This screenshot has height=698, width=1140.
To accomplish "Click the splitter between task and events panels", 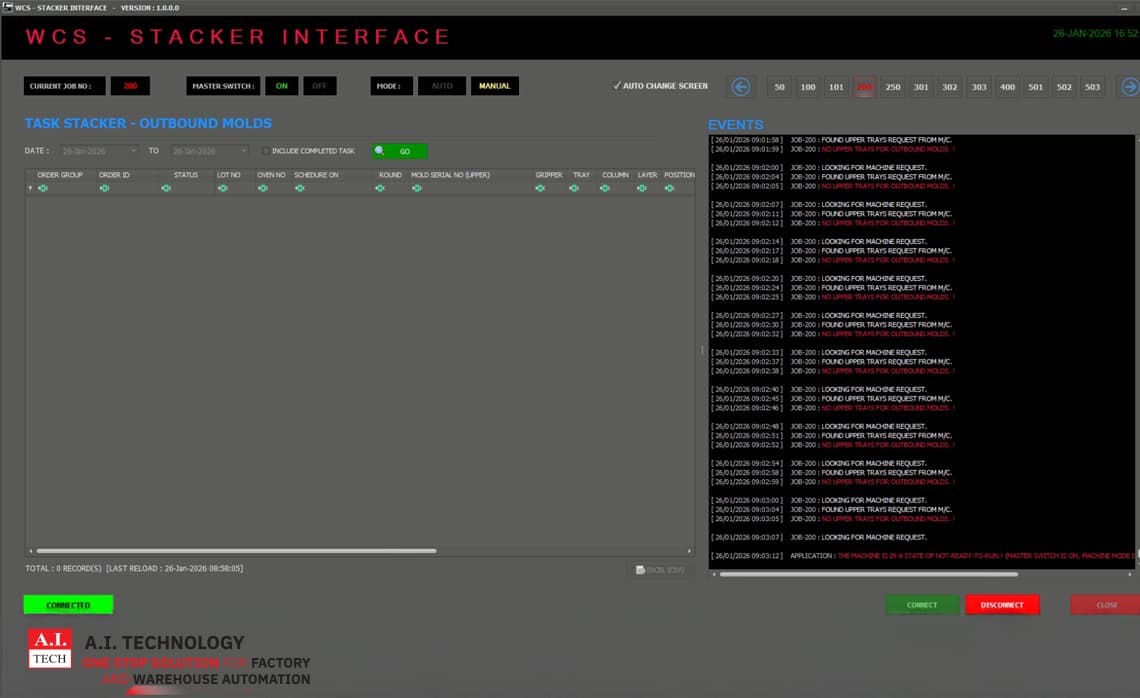I will pyautogui.click(x=702, y=350).
